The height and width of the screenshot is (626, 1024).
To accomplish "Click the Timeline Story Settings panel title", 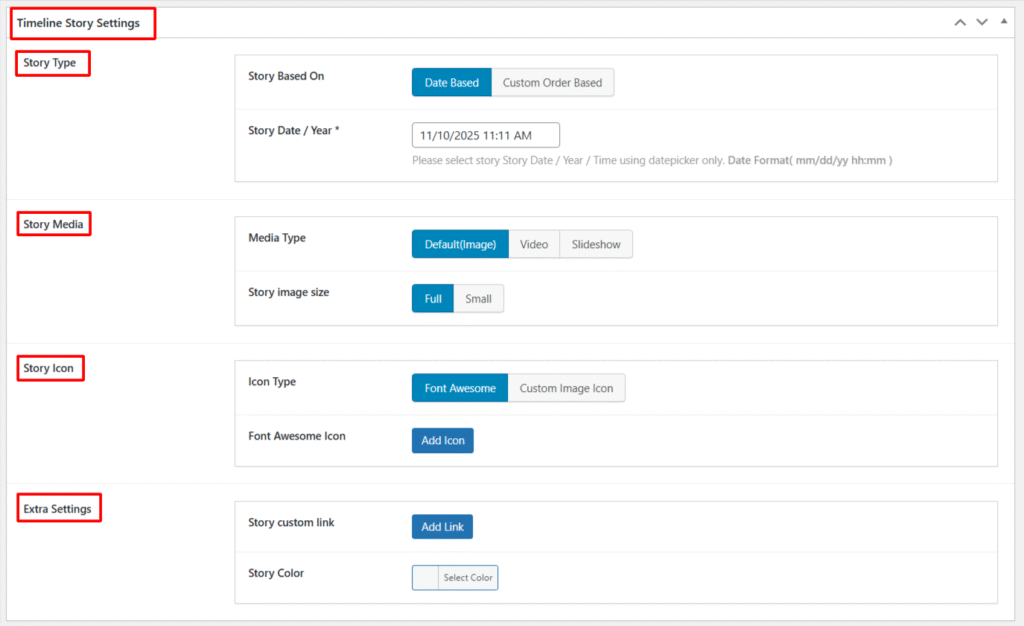I will 82,21.
